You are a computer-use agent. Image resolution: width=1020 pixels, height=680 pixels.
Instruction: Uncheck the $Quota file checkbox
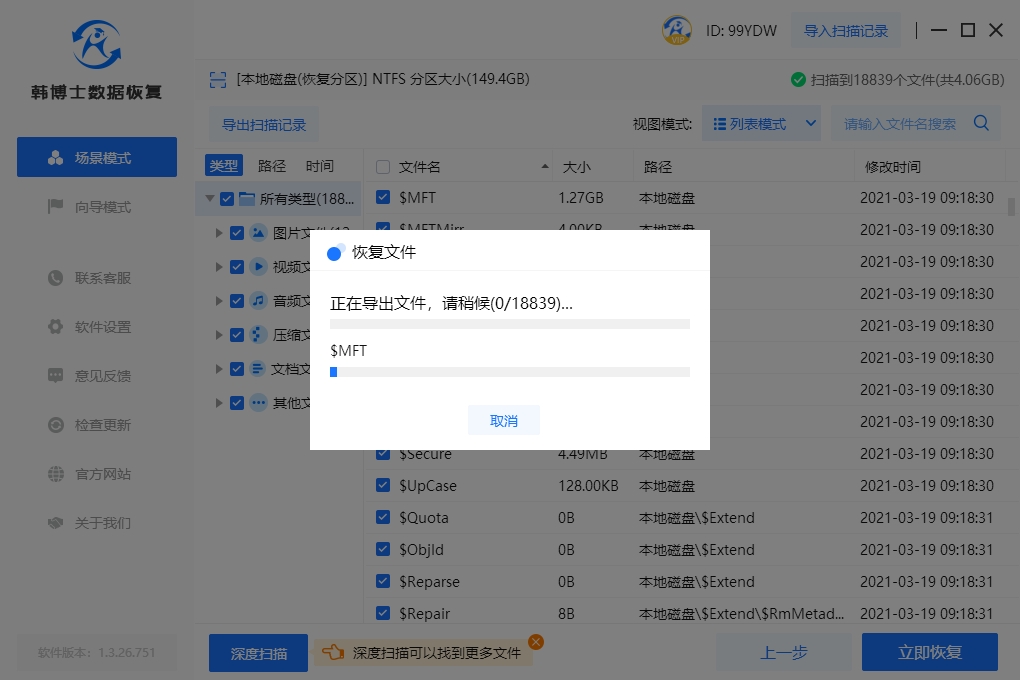[383, 518]
